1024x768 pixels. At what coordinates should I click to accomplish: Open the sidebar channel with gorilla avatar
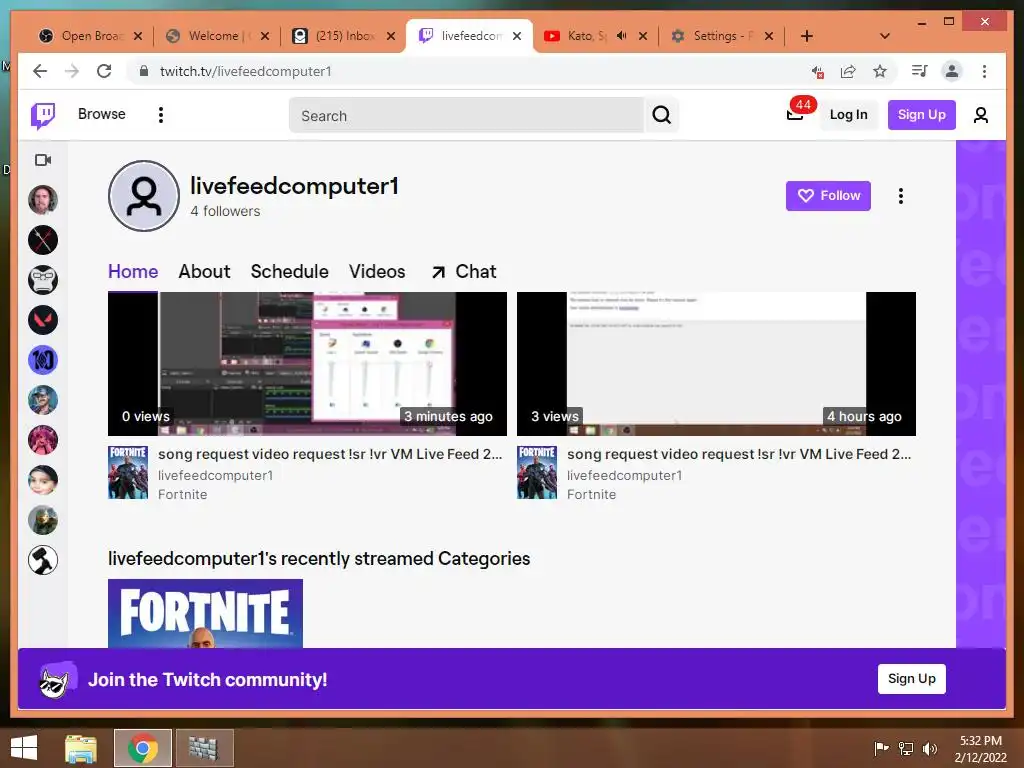(43, 280)
